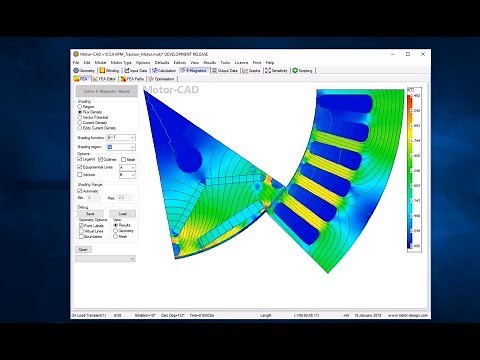Toggle the Legend checkbox

(x=80, y=159)
